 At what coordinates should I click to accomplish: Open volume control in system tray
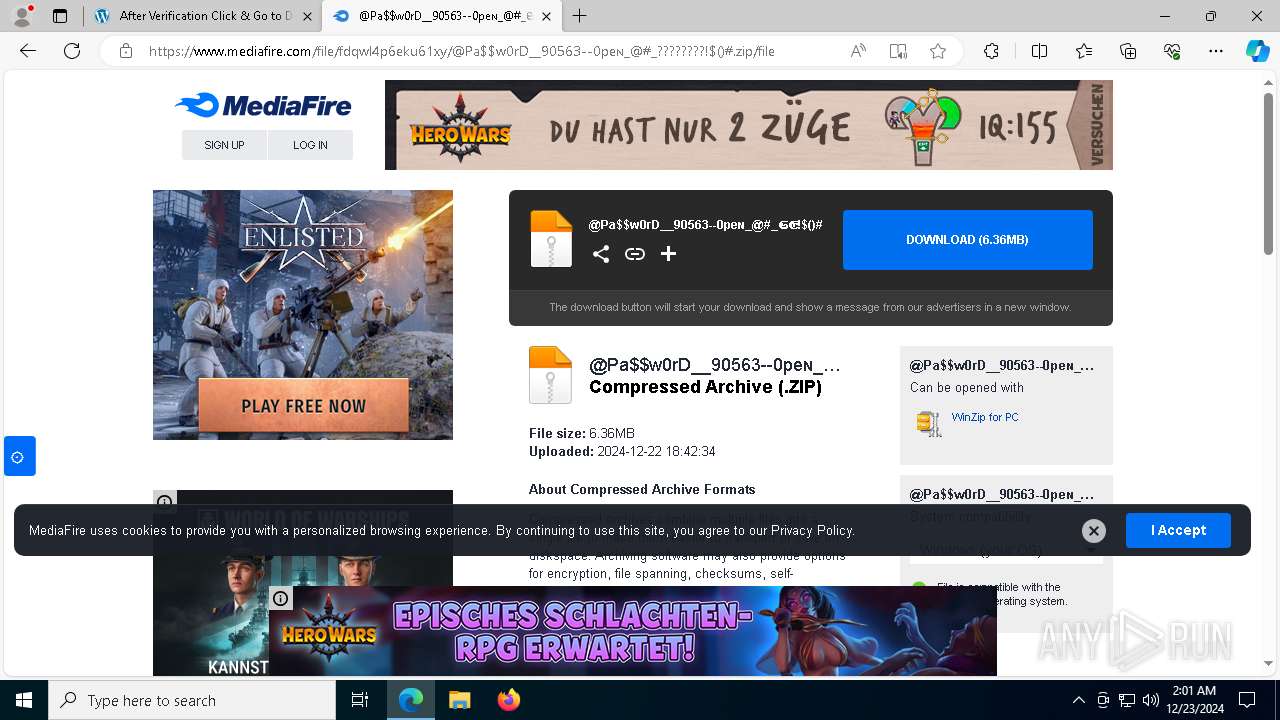pos(1150,700)
